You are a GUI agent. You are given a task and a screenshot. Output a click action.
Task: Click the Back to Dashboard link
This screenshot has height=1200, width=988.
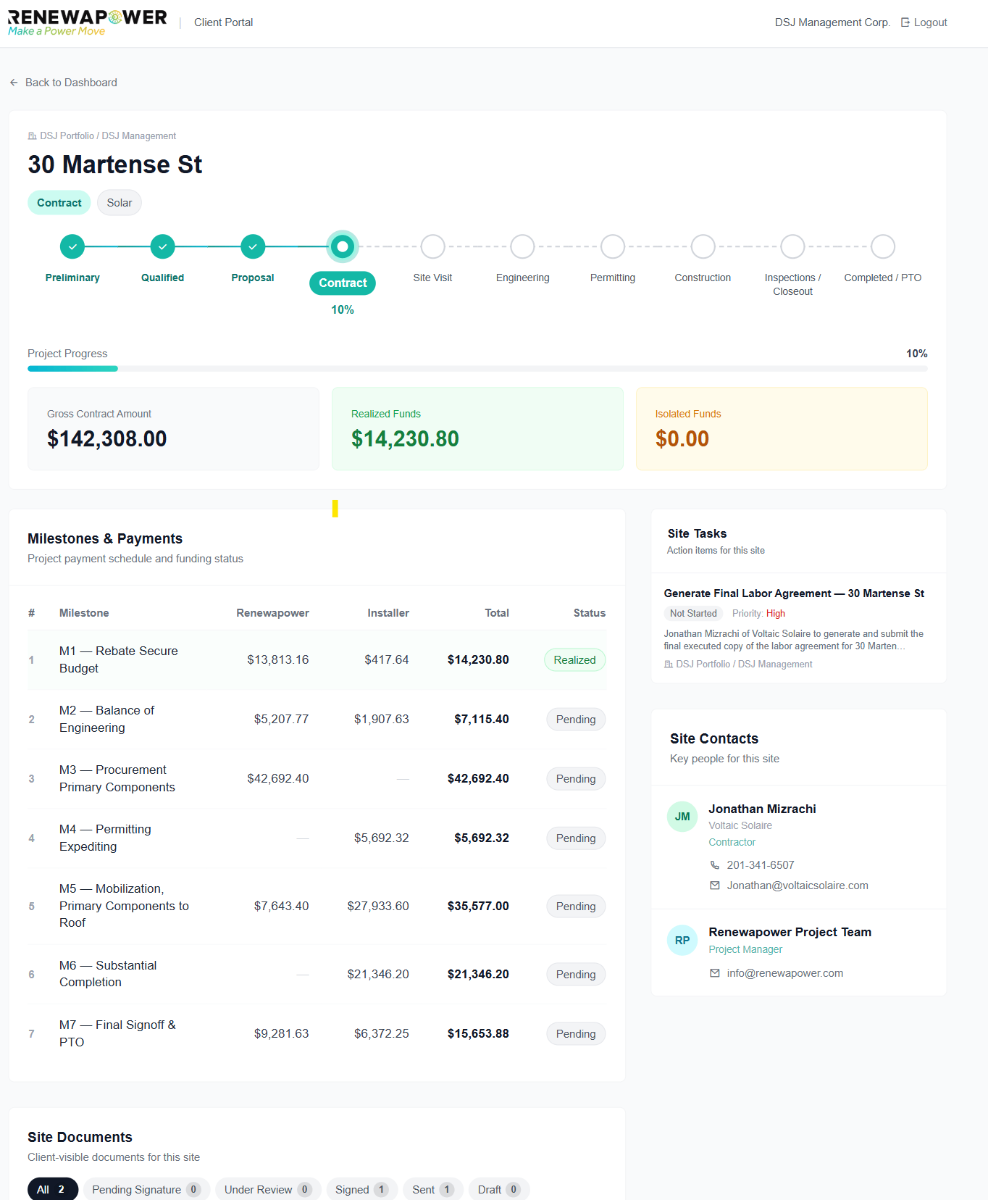pos(70,83)
